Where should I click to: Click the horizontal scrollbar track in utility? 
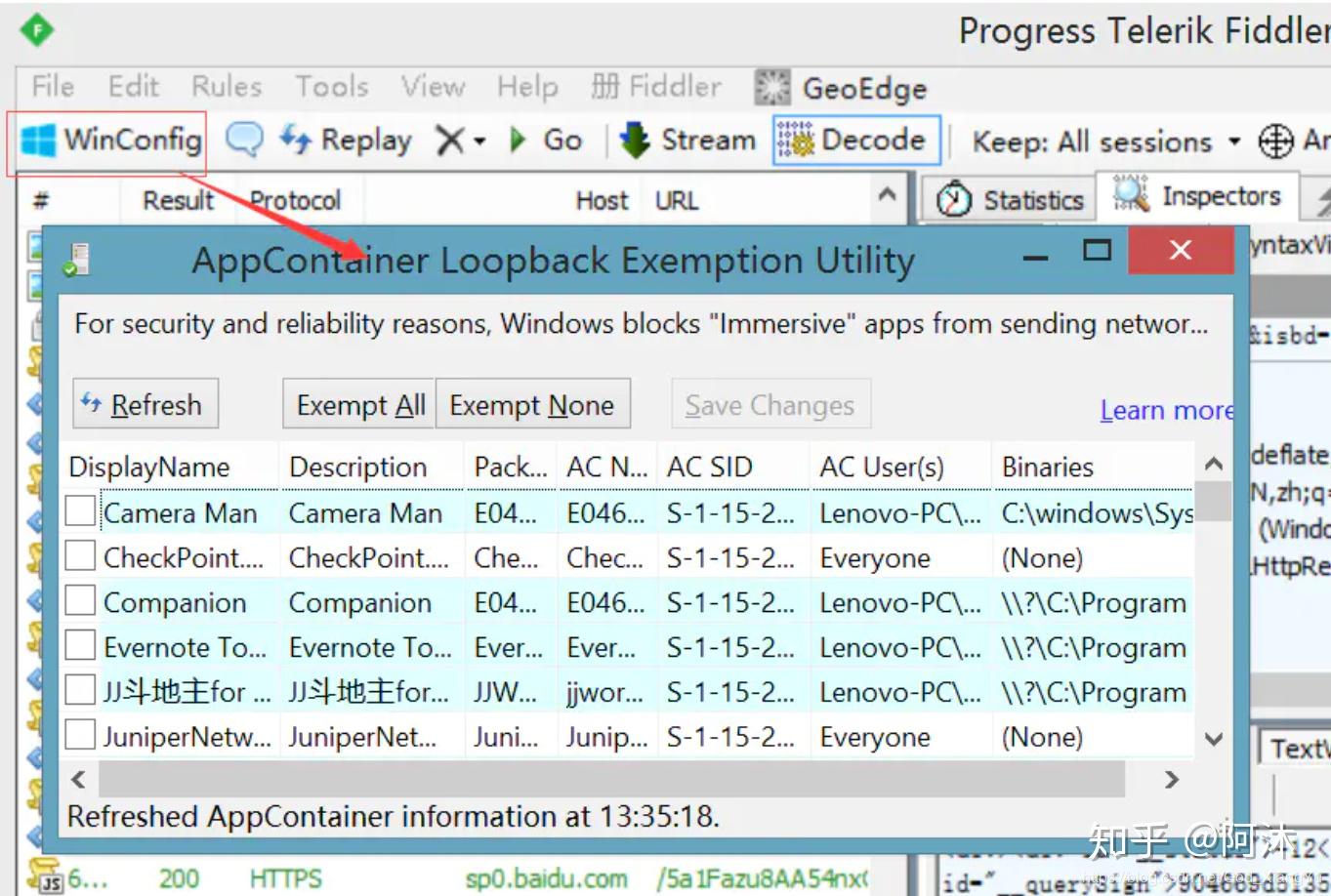[x=612, y=779]
